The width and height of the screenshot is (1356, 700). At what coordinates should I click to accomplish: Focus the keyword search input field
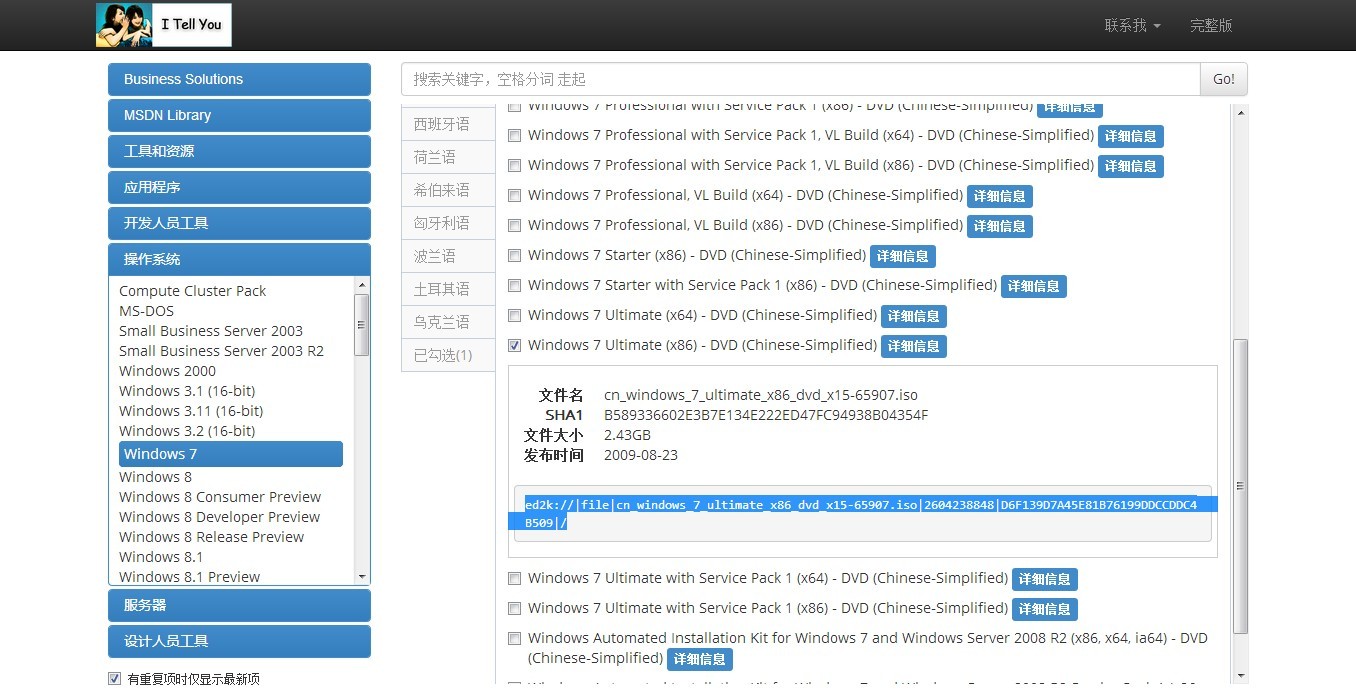point(800,79)
